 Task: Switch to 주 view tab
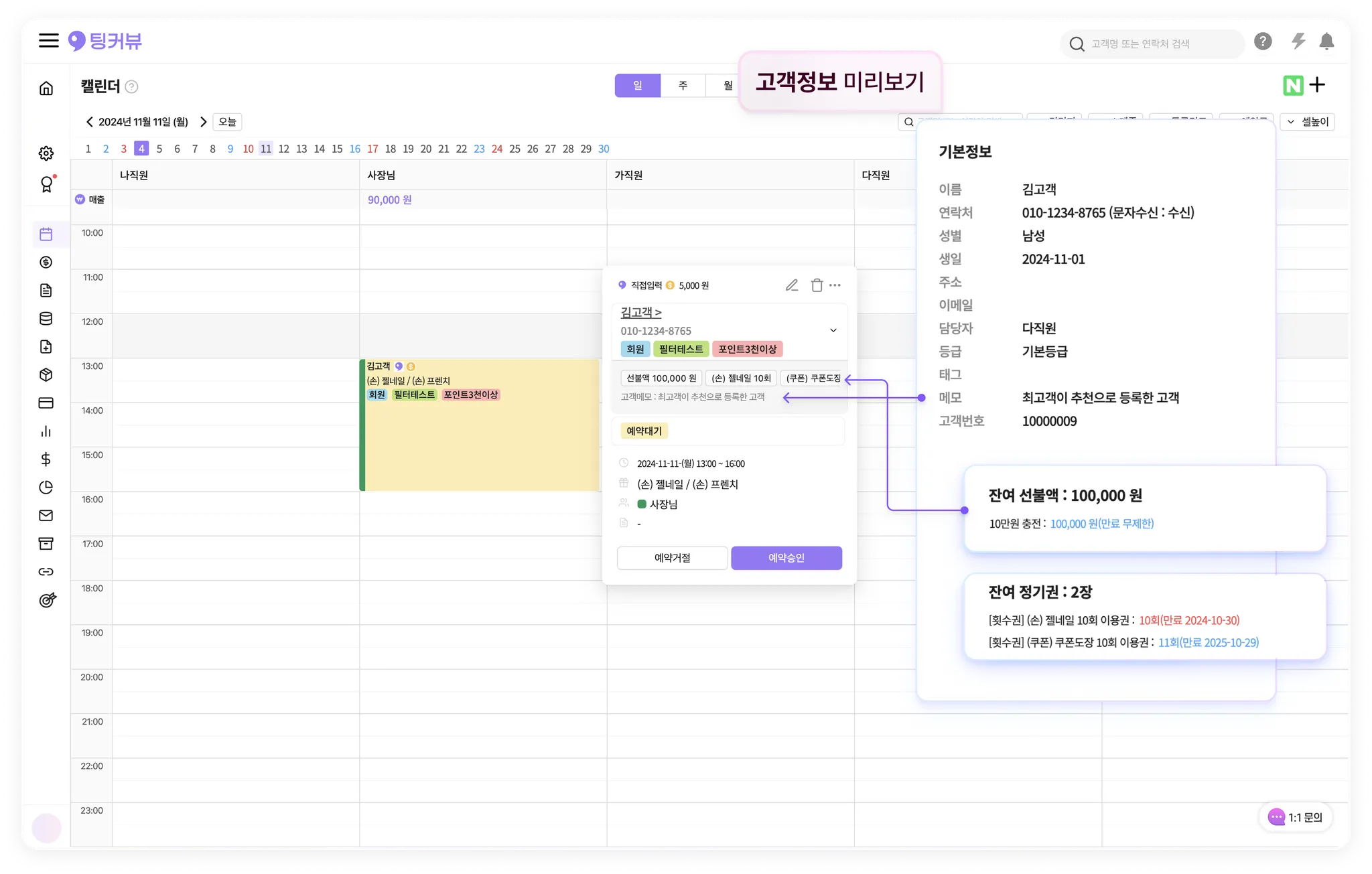[x=683, y=86]
